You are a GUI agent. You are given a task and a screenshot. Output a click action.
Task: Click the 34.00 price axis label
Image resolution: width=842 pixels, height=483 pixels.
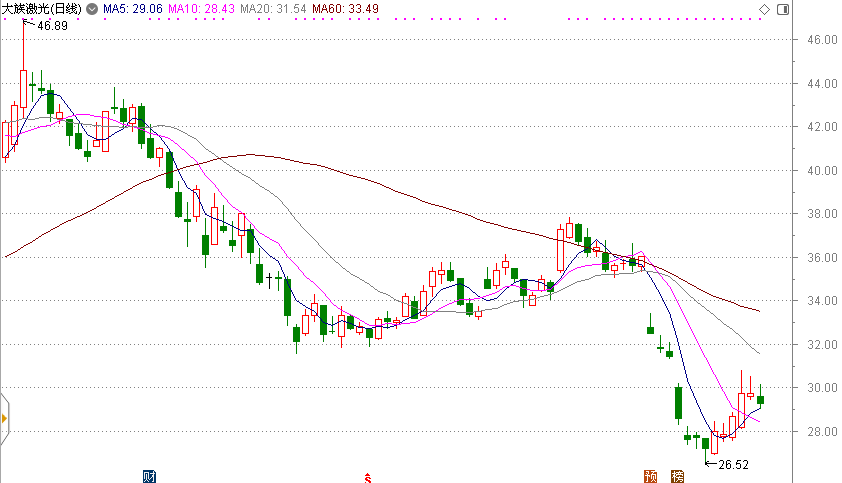point(822,301)
